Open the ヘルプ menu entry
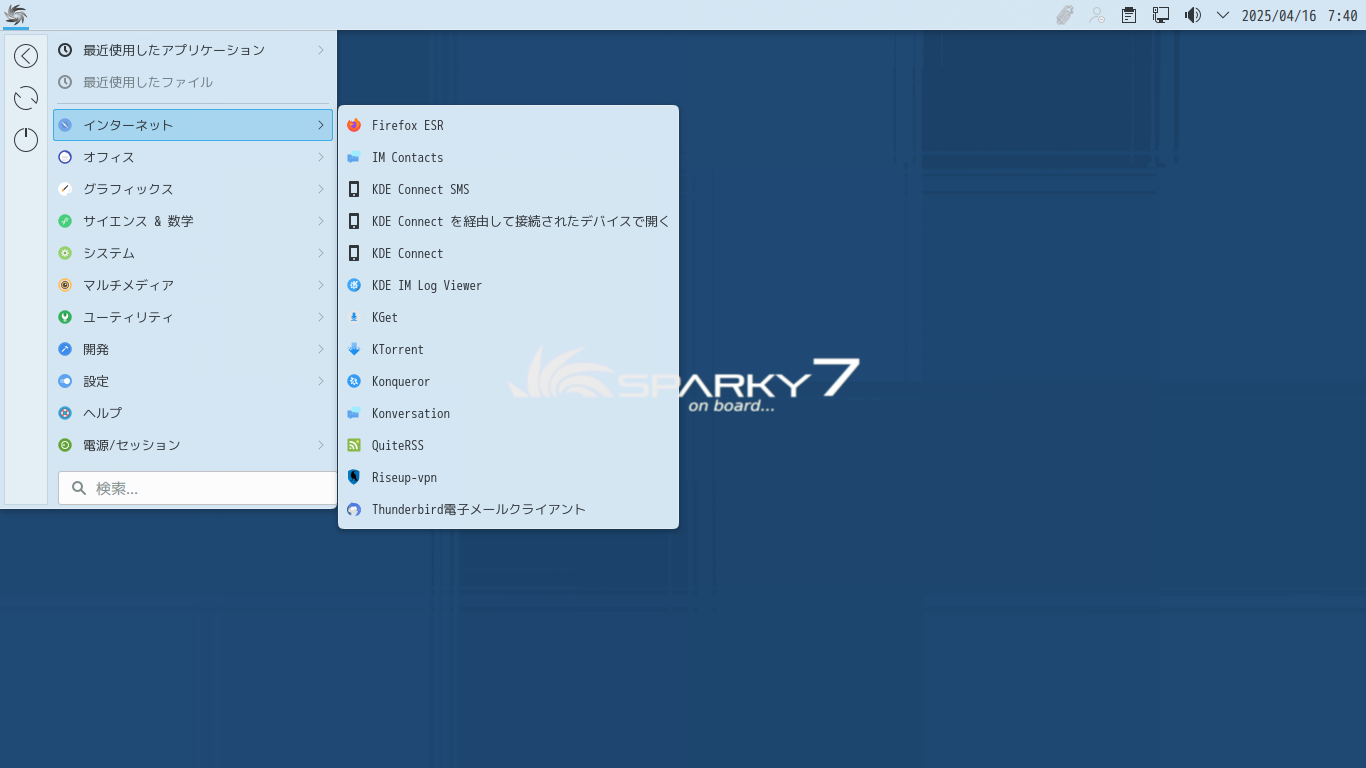The width and height of the screenshot is (1366, 768). 192,413
